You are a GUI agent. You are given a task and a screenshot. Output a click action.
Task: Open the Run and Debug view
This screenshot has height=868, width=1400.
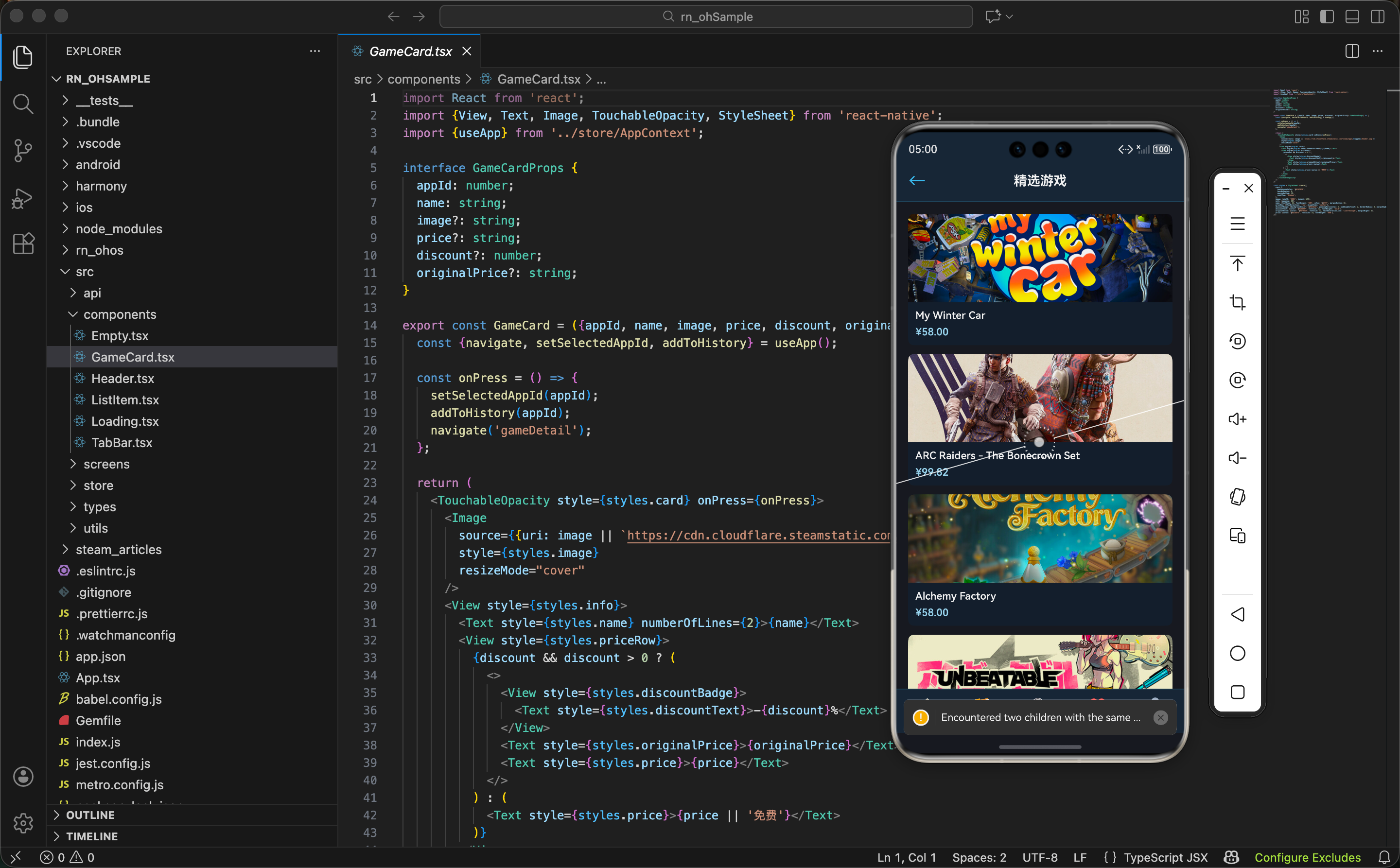[x=23, y=198]
